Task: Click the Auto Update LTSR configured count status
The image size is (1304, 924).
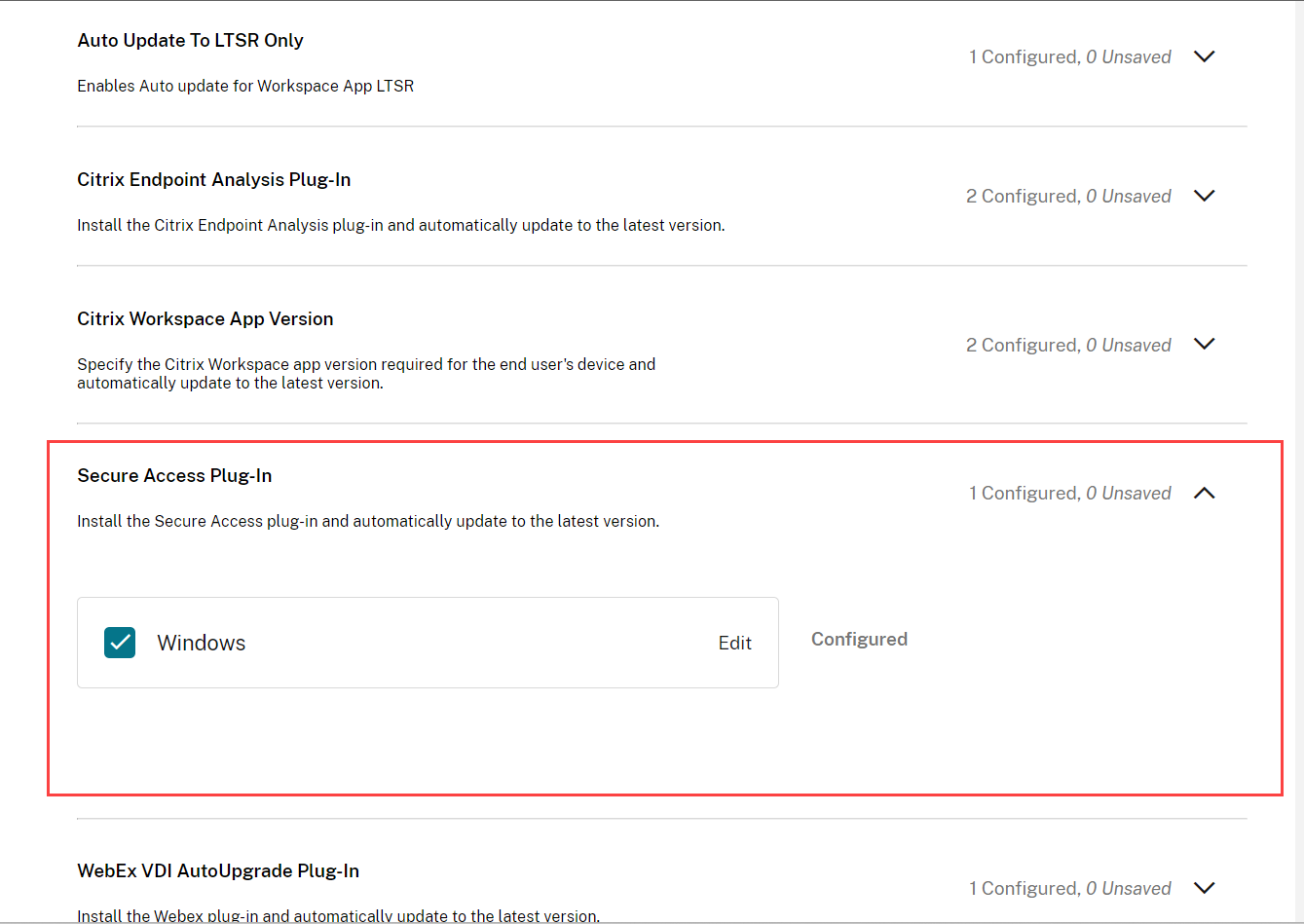Action: click(x=1069, y=57)
